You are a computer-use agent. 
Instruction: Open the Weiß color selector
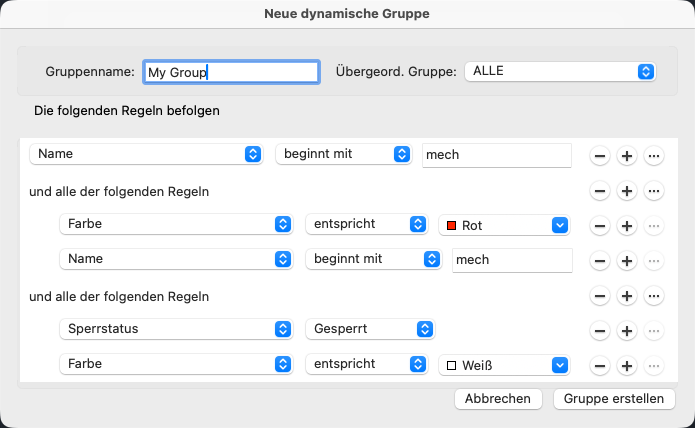(x=504, y=365)
